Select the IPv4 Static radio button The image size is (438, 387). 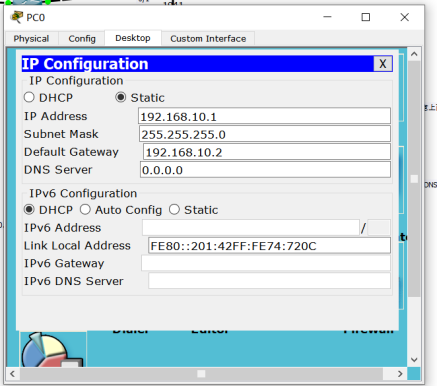click(120, 97)
